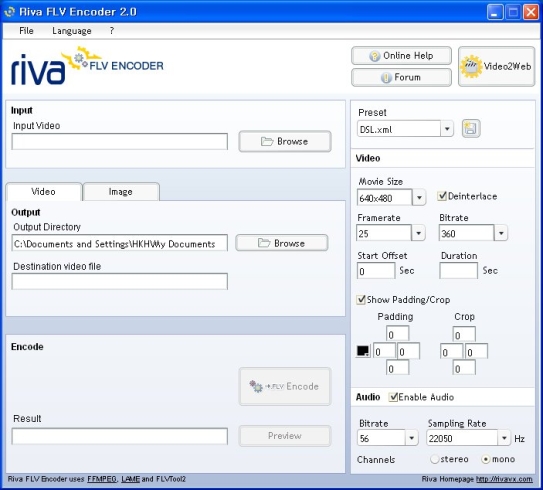543x490 pixels.
Task: Click the bottom Crop value field
Action: coord(464,368)
